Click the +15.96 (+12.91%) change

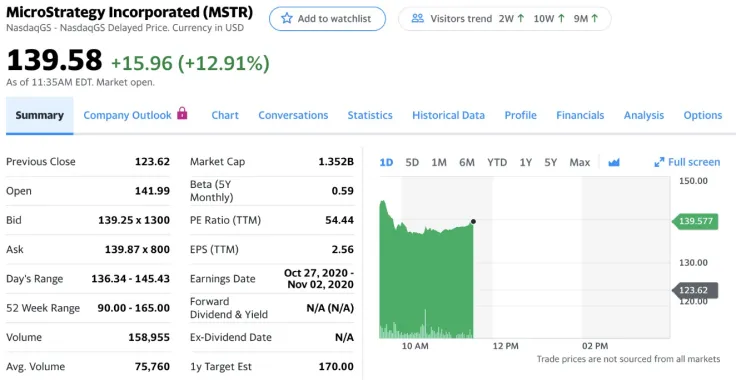click(x=190, y=63)
